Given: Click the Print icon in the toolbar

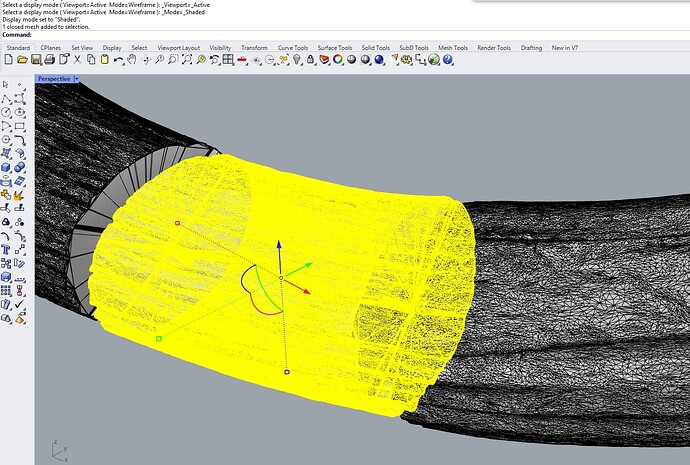Looking at the screenshot, I should 50,59.
